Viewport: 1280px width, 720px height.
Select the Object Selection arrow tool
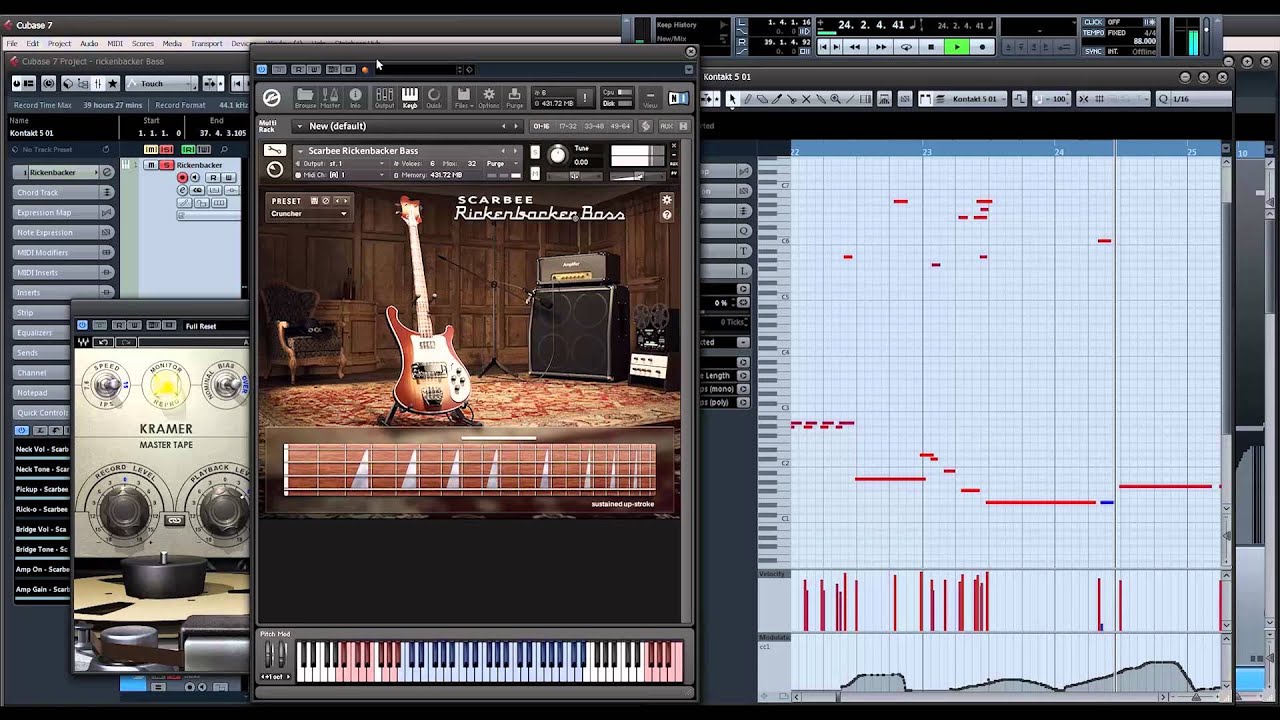(732, 99)
